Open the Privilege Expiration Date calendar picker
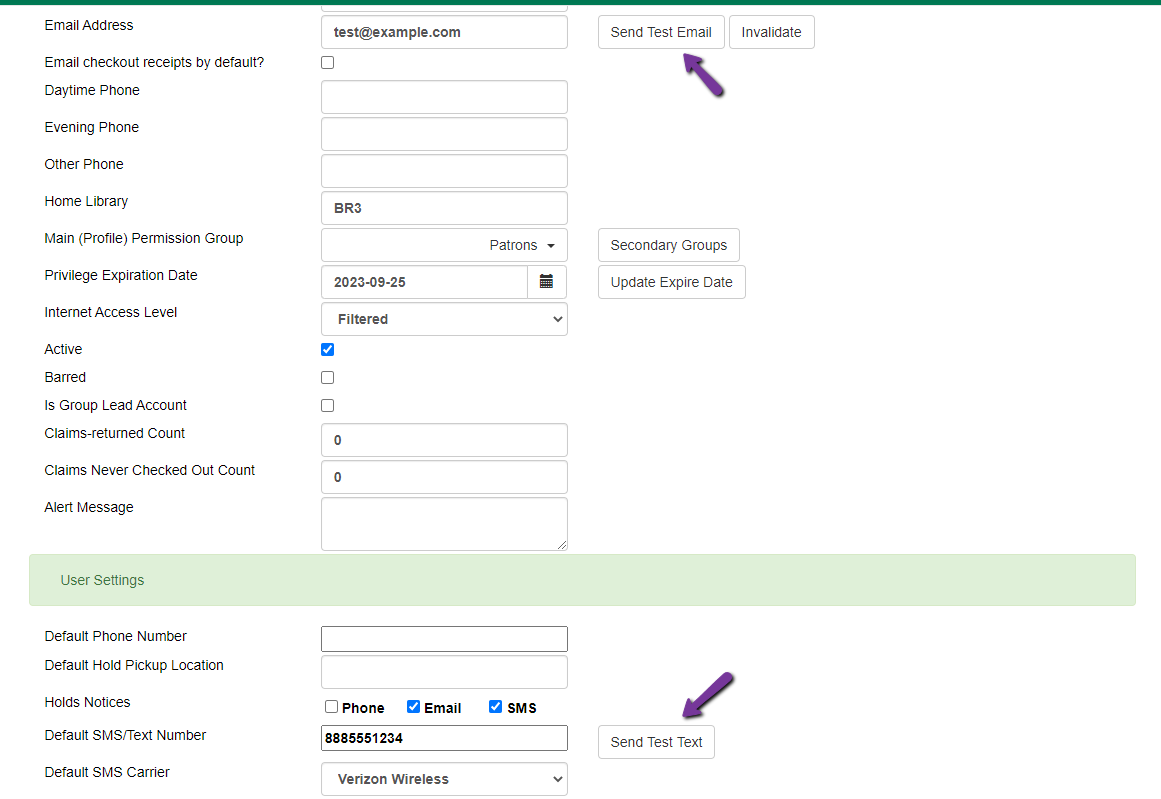 click(546, 282)
